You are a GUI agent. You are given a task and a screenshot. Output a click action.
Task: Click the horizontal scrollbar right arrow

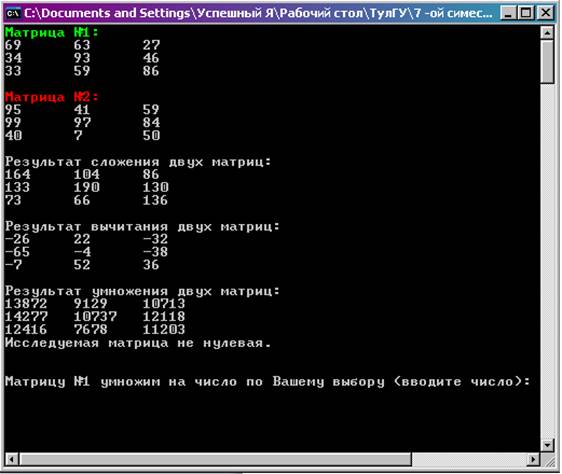coord(533,459)
